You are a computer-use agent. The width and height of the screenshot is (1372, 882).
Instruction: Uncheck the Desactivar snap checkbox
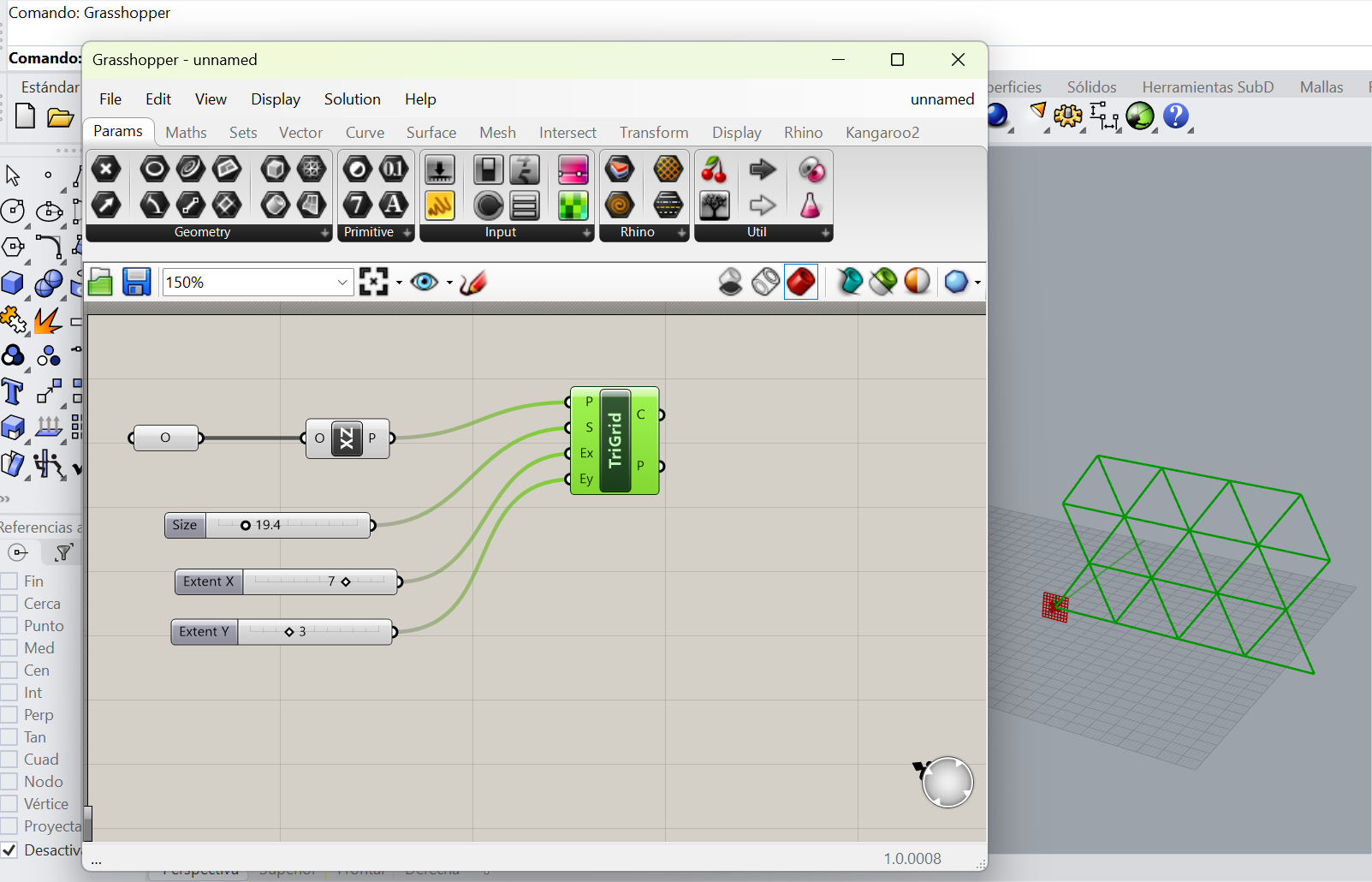click(x=9, y=850)
